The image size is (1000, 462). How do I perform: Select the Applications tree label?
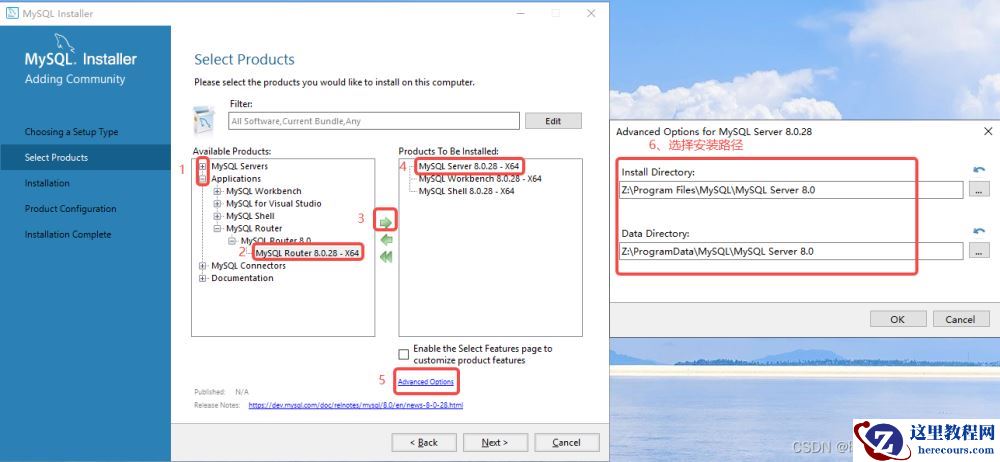(236, 179)
